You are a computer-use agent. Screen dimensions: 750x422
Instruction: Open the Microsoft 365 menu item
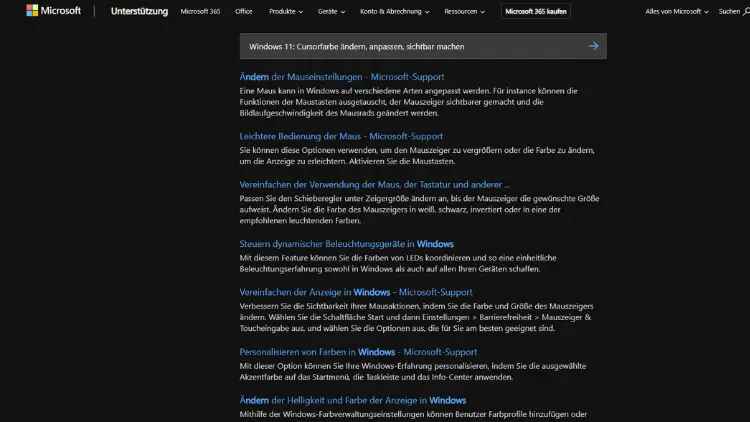pos(200,11)
